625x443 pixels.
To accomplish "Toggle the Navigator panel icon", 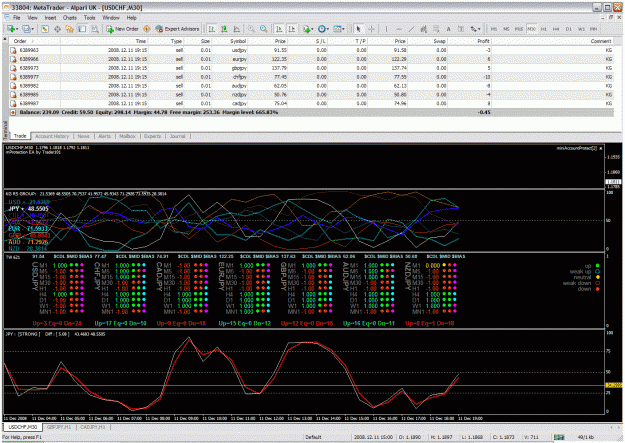I will pyautogui.click(x=70, y=29).
